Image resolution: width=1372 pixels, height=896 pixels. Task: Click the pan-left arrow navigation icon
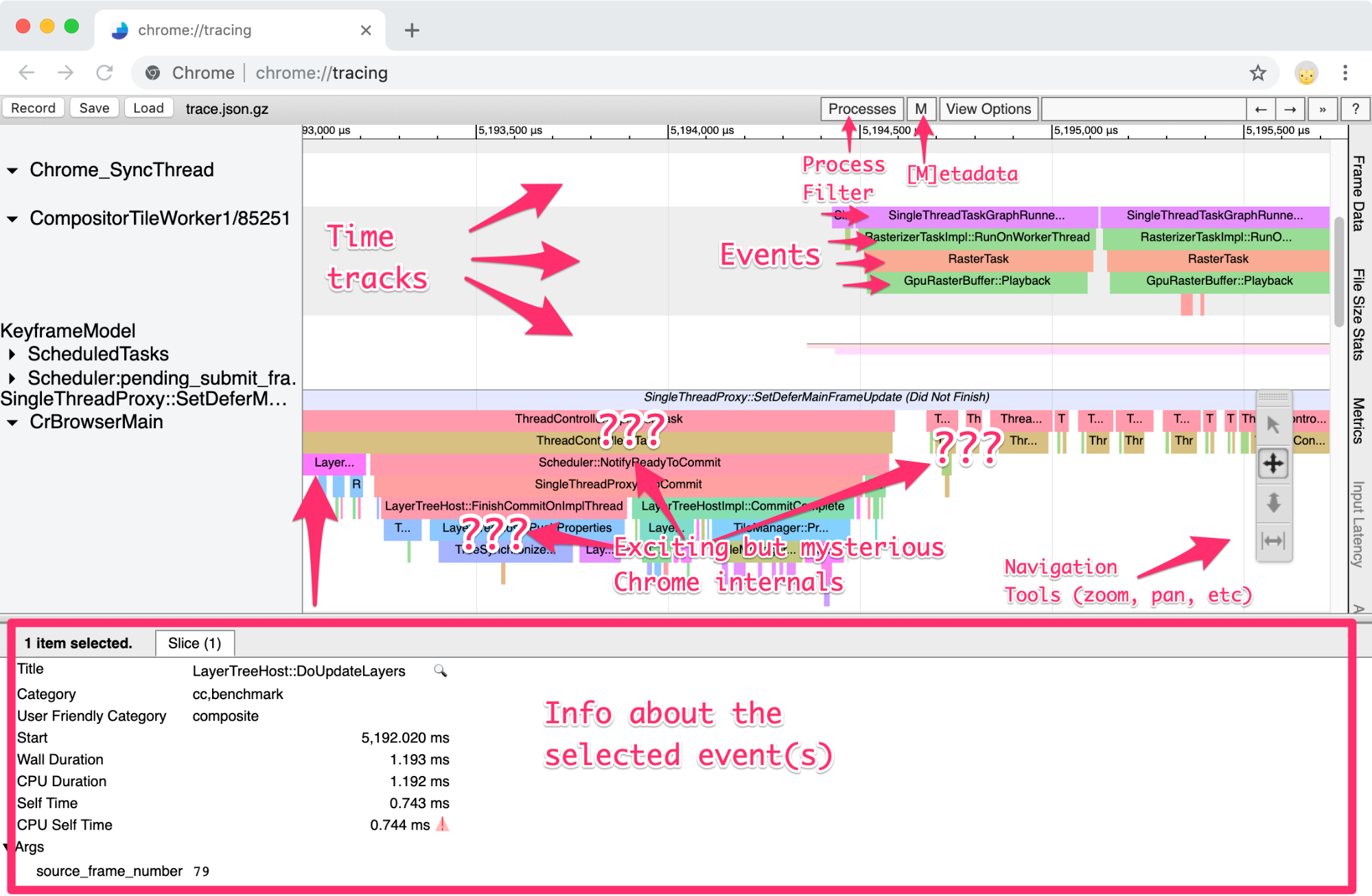click(x=1259, y=108)
